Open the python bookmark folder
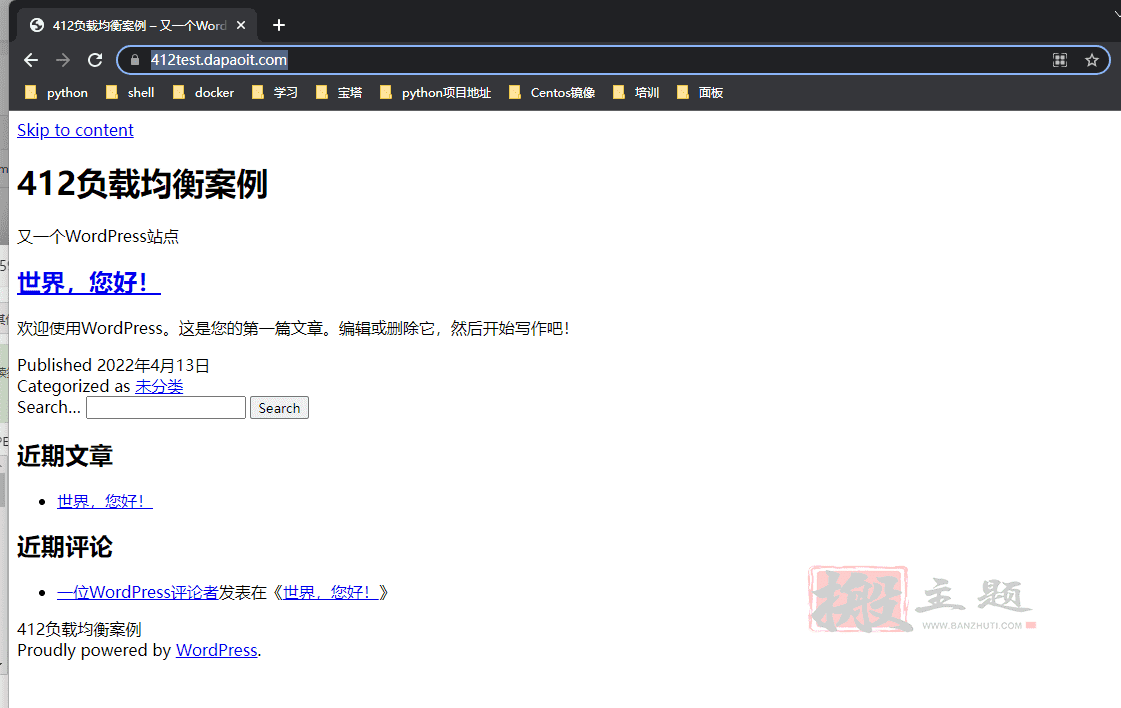The image size is (1121, 708). 56,93
